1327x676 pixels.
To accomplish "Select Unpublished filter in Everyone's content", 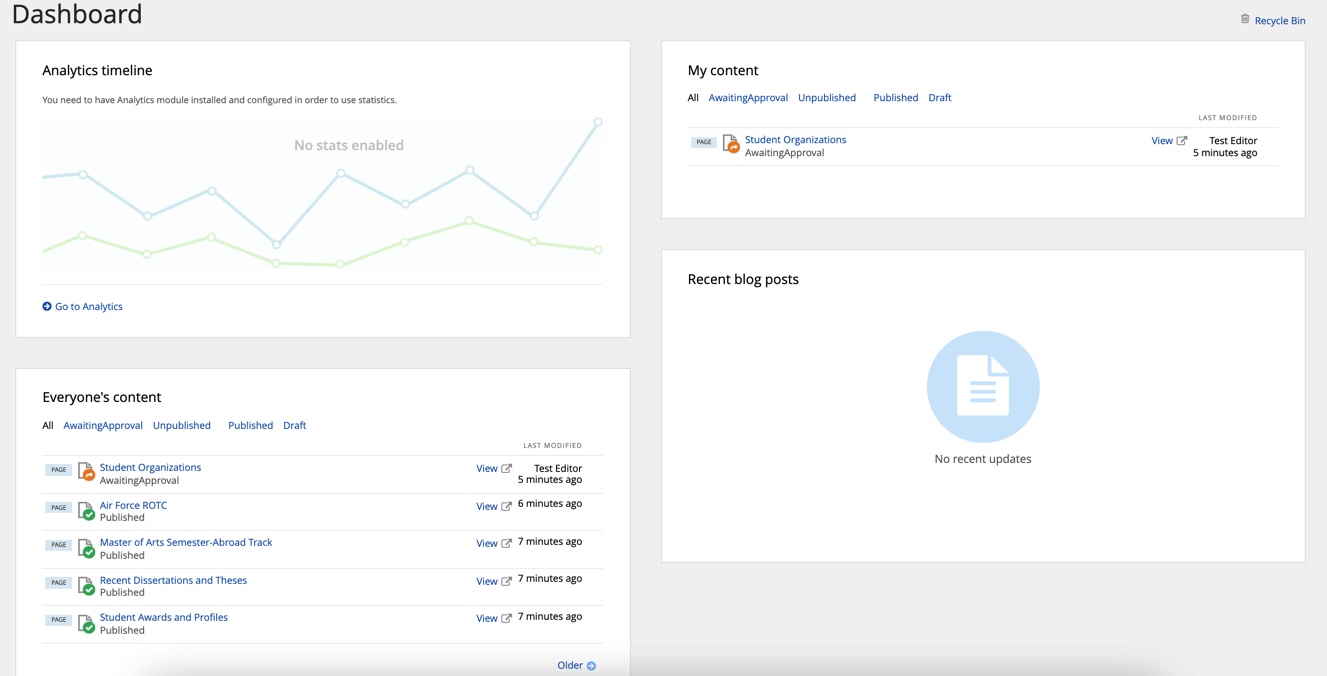I will 182,426.
